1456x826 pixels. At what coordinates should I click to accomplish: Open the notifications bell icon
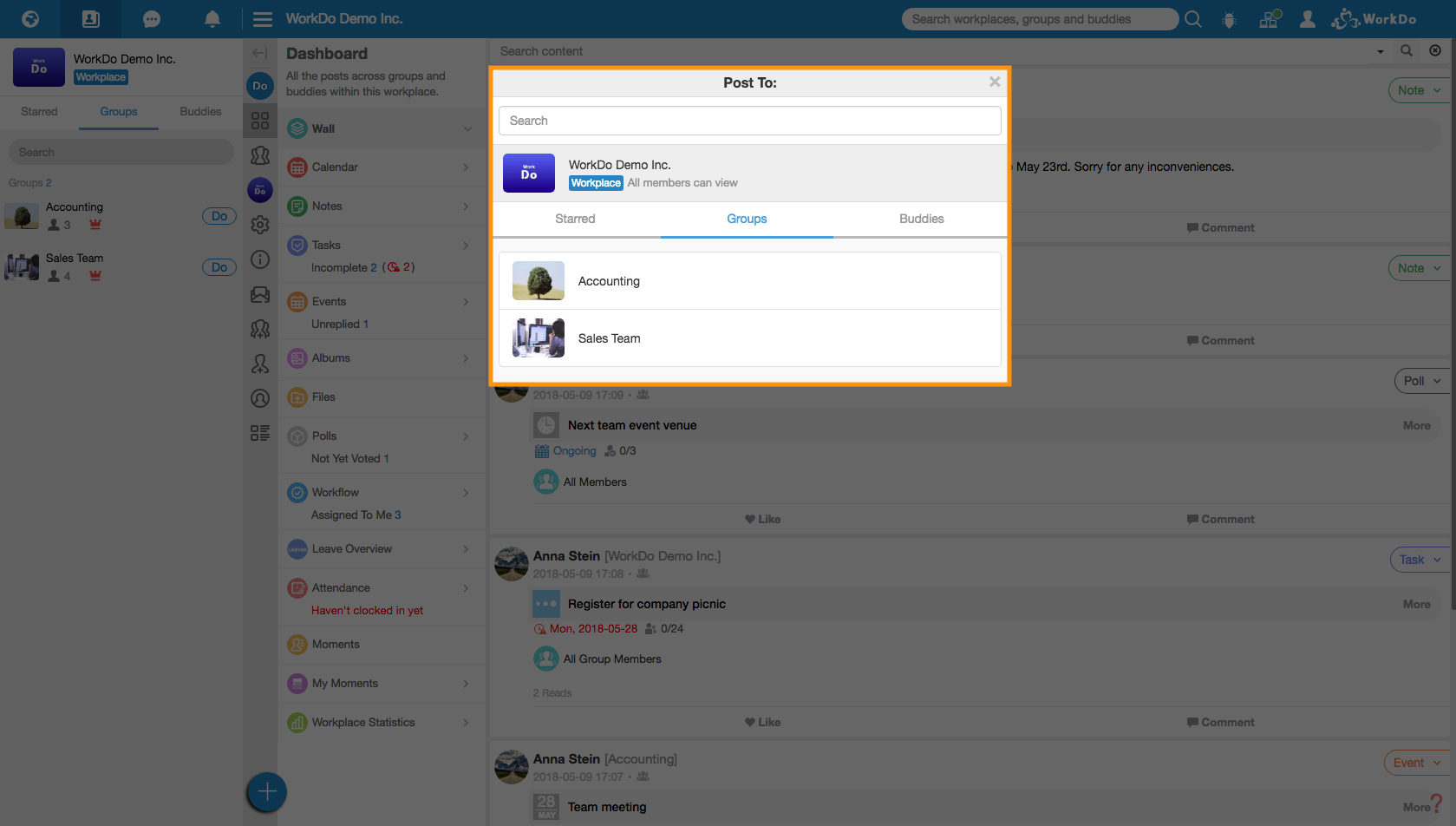coord(212,18)
